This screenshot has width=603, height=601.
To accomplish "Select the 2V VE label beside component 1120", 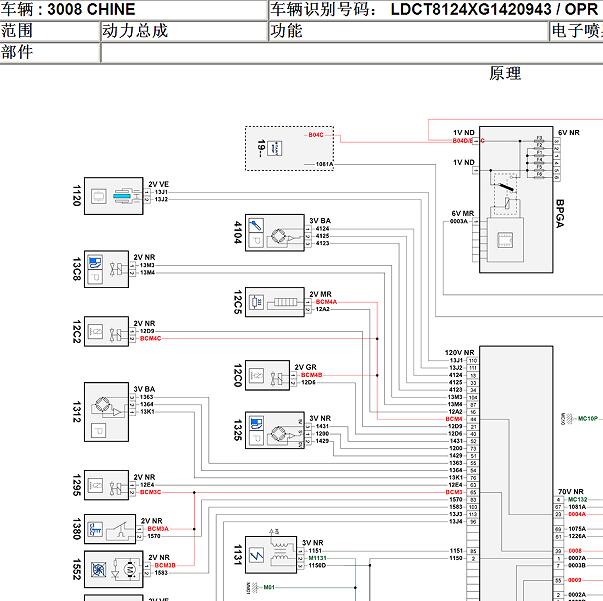I will click(158, 185).
